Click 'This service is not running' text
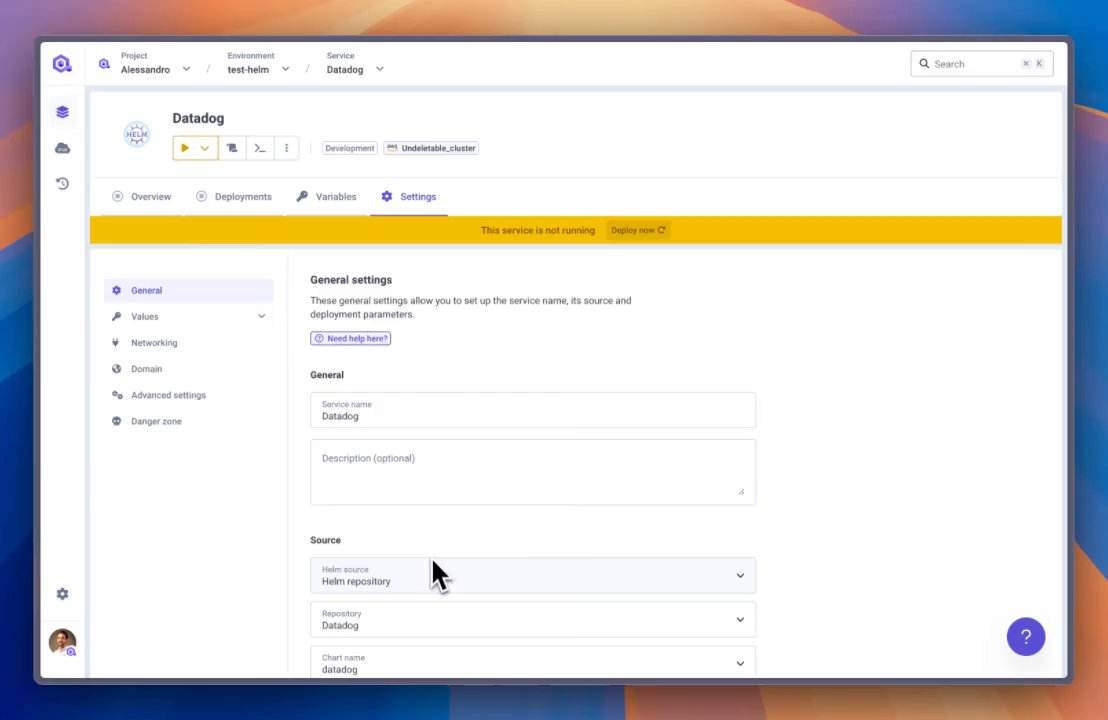This screenshot has height=720, width=1108. click(538, 230)
